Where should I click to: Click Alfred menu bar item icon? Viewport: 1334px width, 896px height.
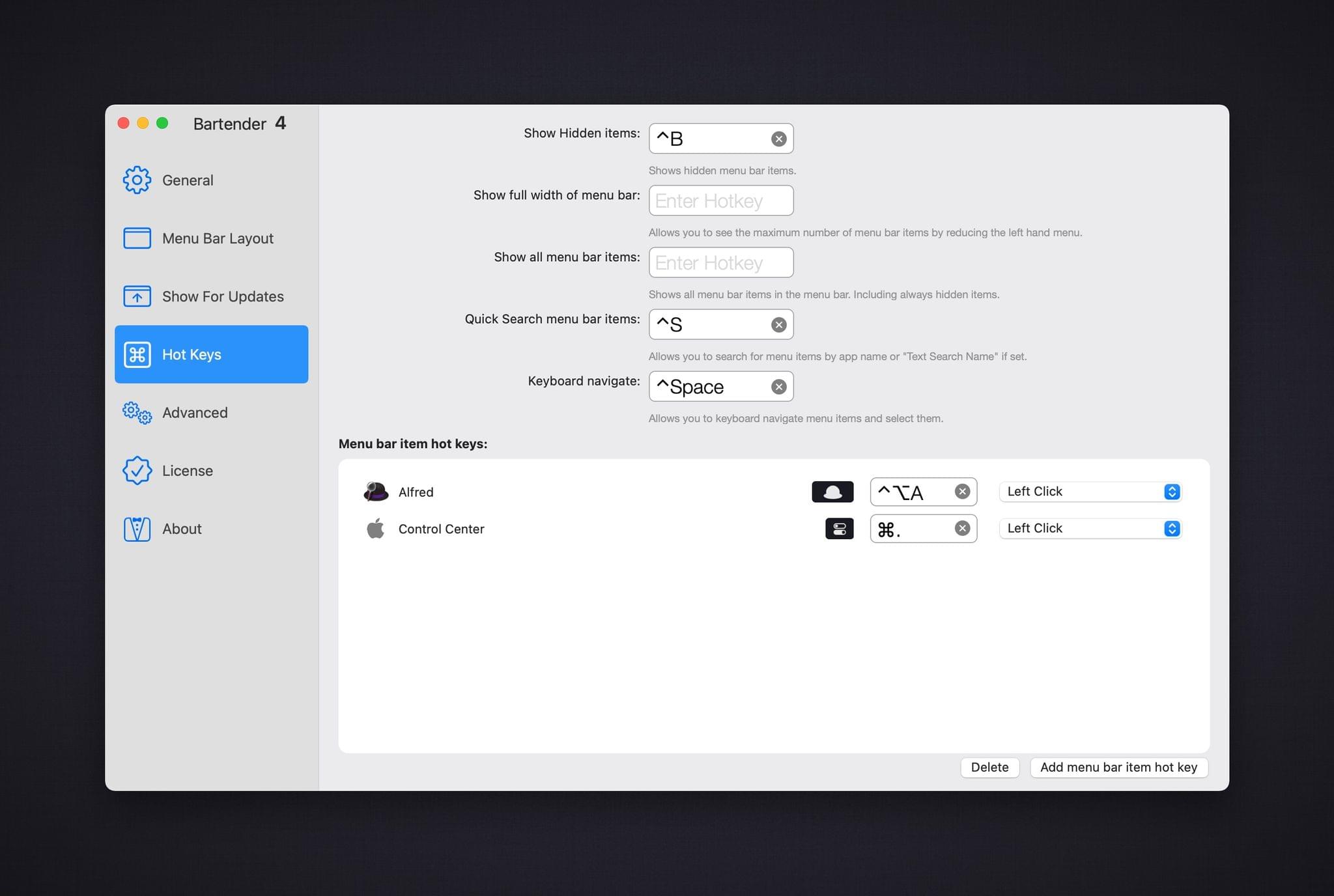(832, 491)
